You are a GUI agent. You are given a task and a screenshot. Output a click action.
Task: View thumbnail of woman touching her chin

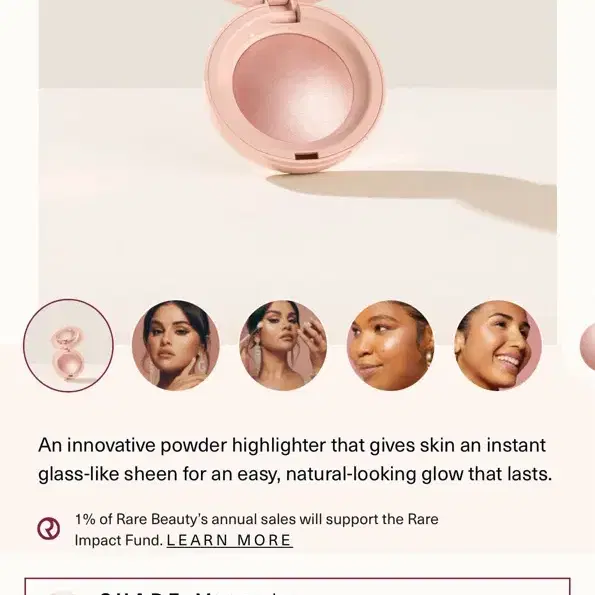coord(176,345)
